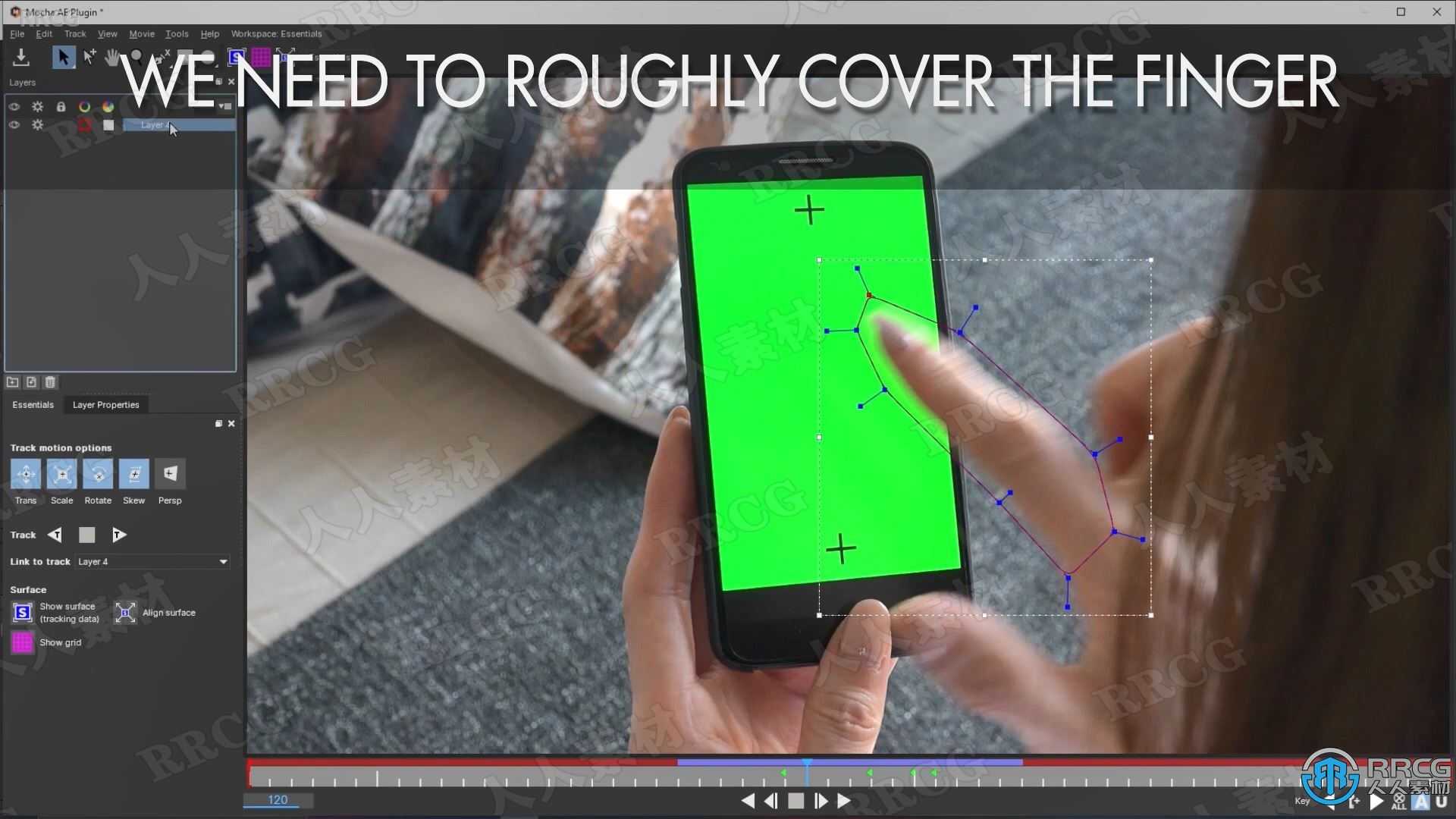Click the rewind track button

(x=55, y=534)
